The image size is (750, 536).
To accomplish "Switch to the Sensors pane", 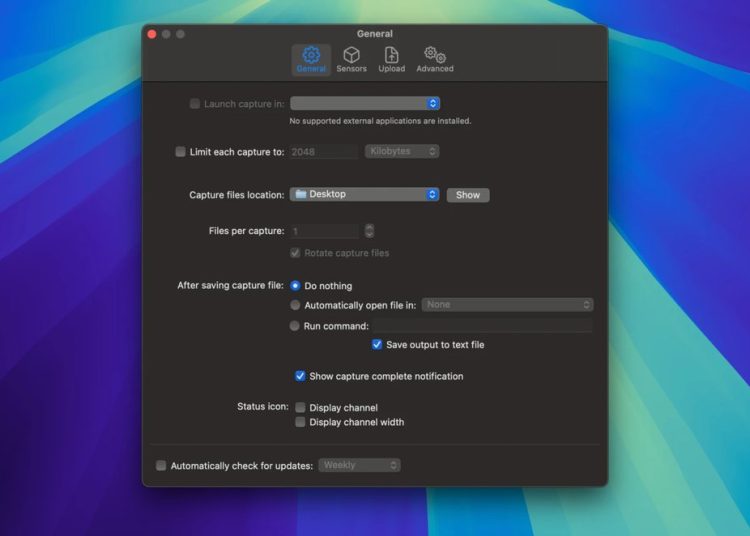I will 351,59.
